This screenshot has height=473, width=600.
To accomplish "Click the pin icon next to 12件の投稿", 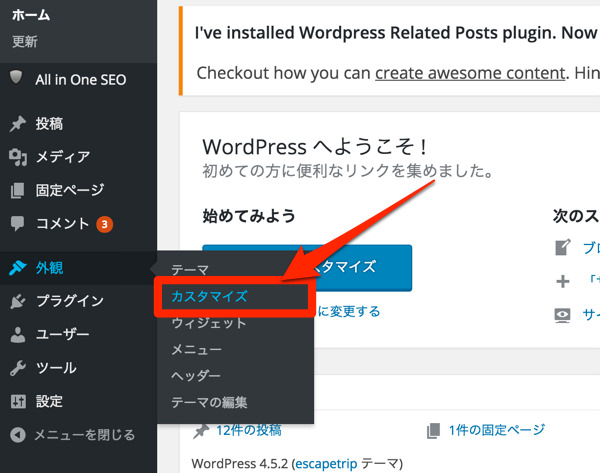I will (201, 431).
